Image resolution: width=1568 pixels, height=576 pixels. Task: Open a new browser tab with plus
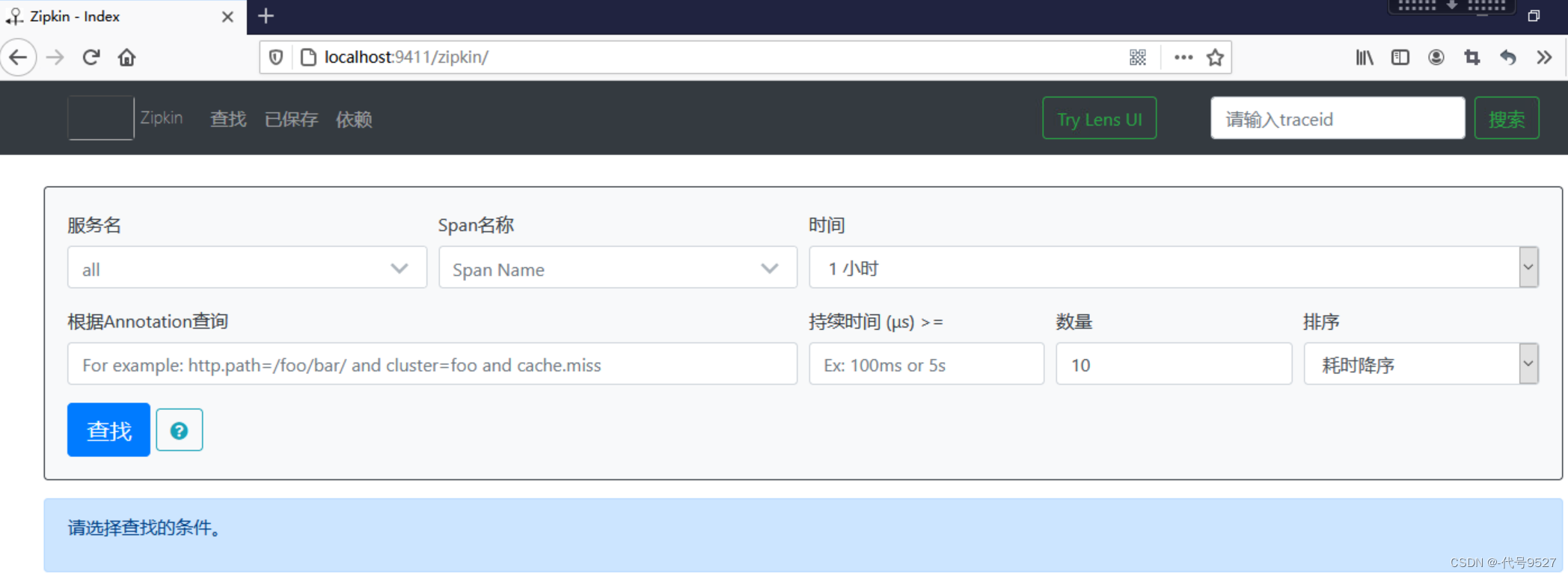(x=266, y=16)
